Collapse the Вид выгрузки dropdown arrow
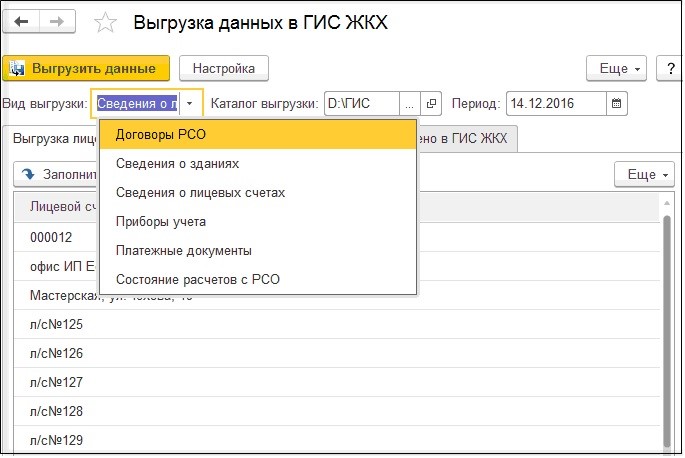 (190, 103)
